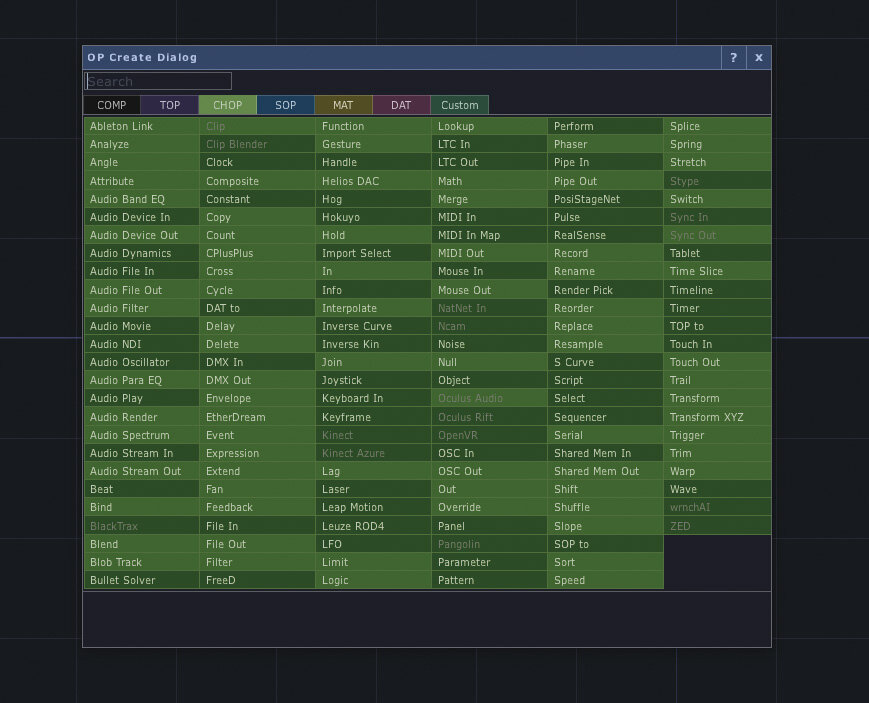Add a Math operator
869x703 pixels.
[x=489, y=181]
